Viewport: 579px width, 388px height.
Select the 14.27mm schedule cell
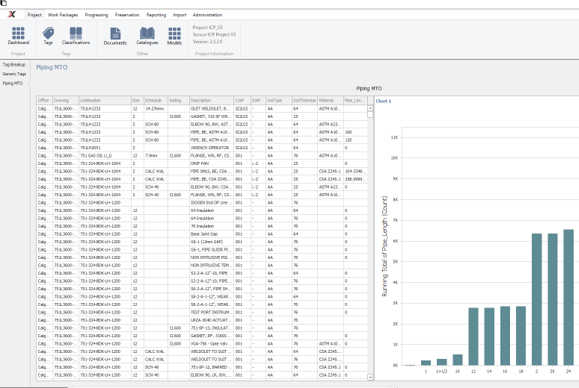[155, 109]
